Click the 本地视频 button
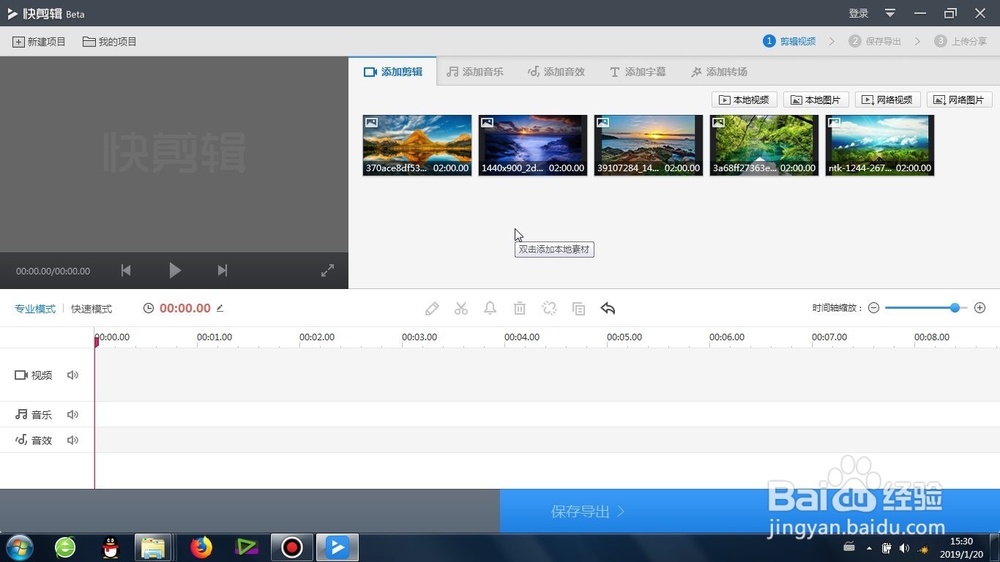1000x562 pixels. (x=744, y=100)
